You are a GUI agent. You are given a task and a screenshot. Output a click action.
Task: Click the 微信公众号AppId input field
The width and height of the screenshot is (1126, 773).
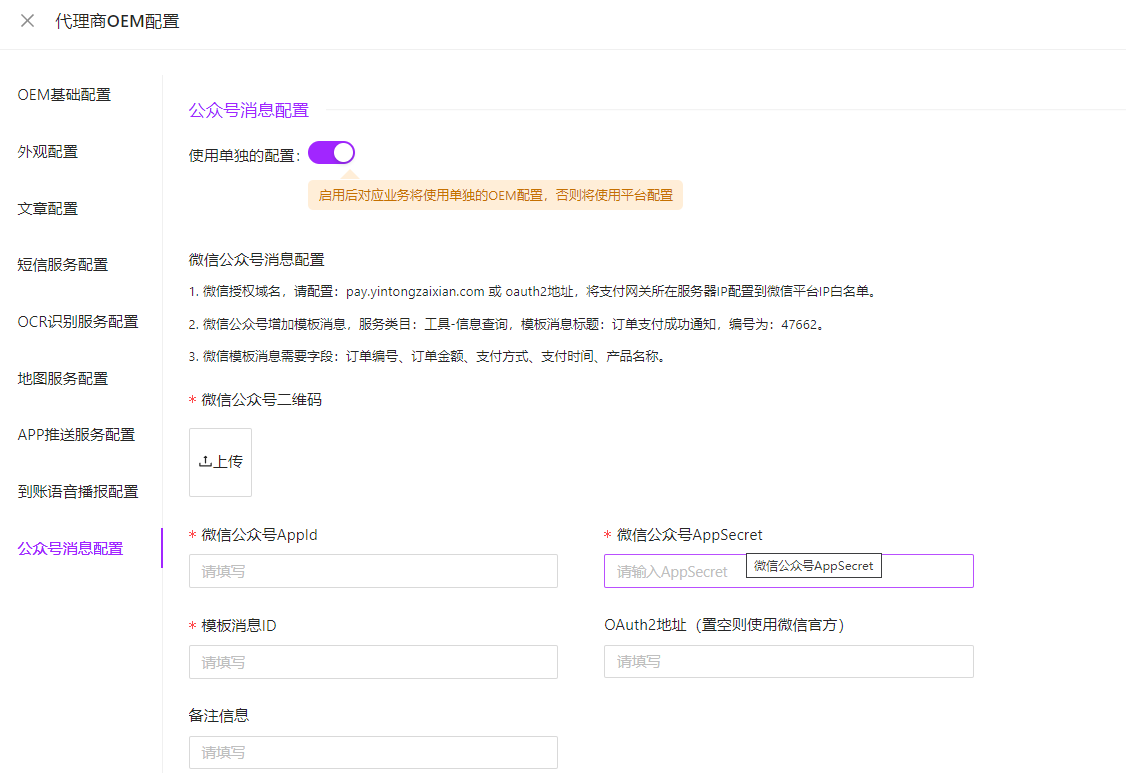[x=373, y=571]
